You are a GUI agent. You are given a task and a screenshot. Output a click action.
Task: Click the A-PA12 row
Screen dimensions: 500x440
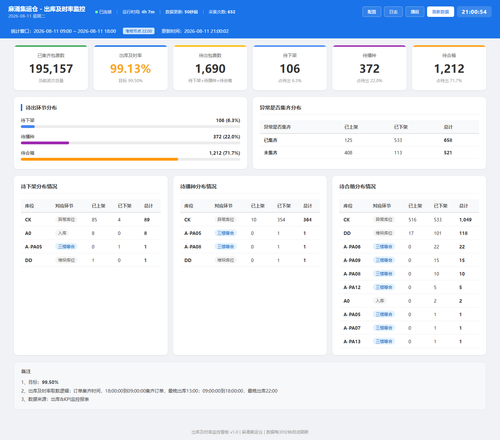tap(409, 287)
